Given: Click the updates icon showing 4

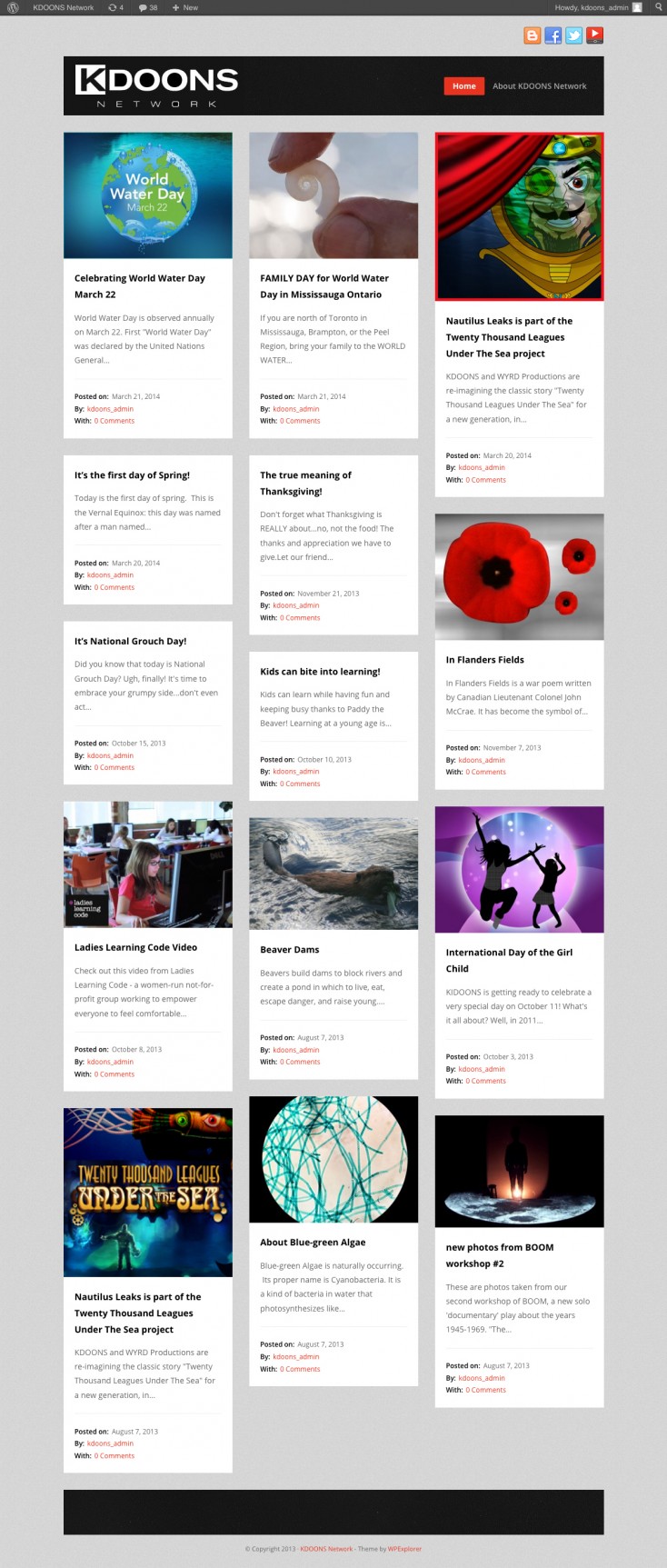Looking at the screenshot, I should [x=115, y=7].
